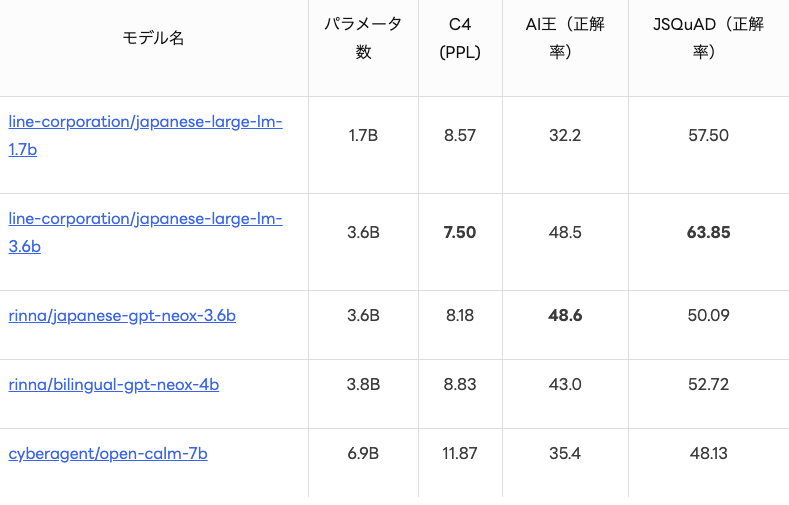
Task: Click the モデル名 column header
Action: (153, 38)
